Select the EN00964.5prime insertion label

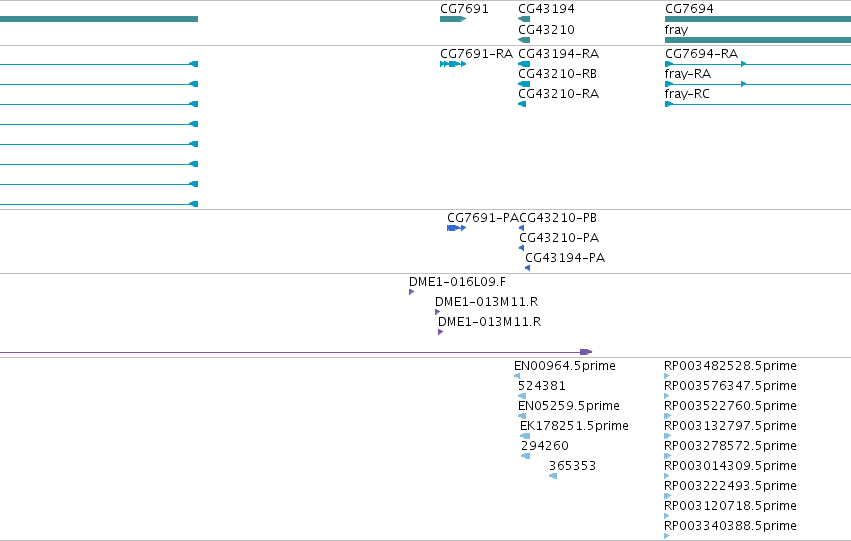[564, 366]
